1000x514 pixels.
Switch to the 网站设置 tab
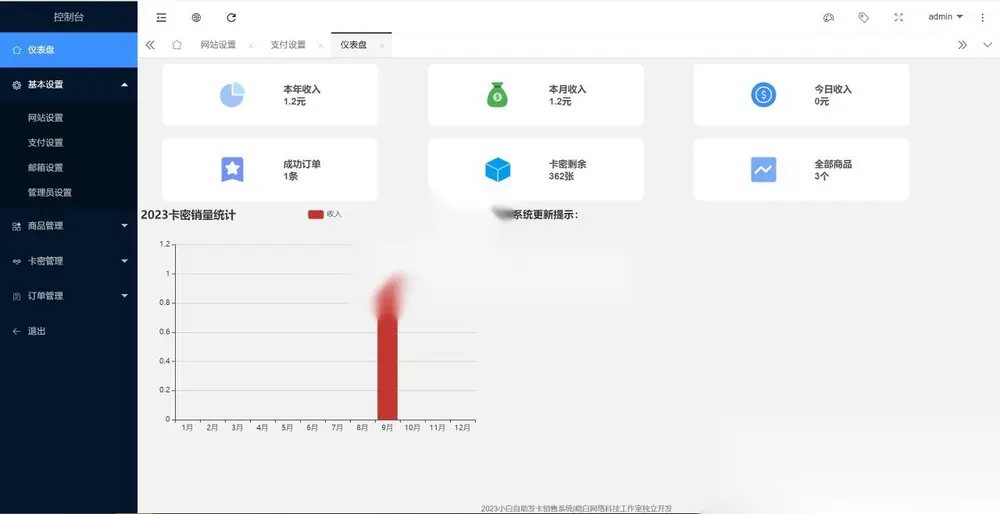tap(218, 45)
